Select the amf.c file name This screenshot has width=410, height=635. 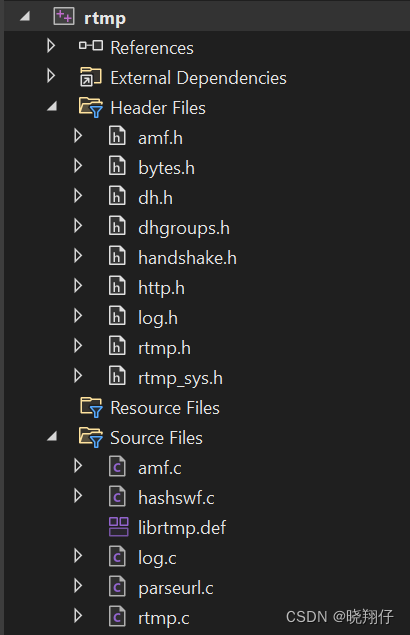[x=160, y=468]
